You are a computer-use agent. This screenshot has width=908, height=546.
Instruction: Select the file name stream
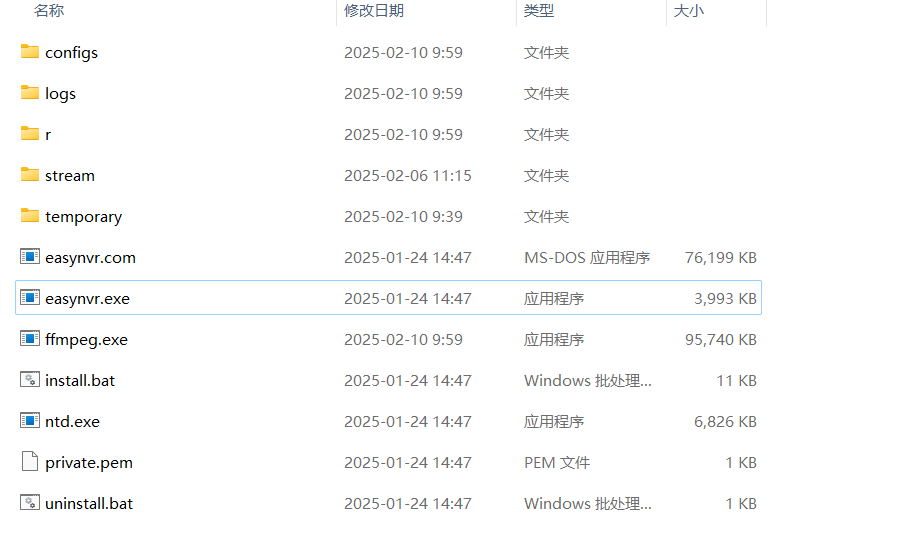click(69, 175)
